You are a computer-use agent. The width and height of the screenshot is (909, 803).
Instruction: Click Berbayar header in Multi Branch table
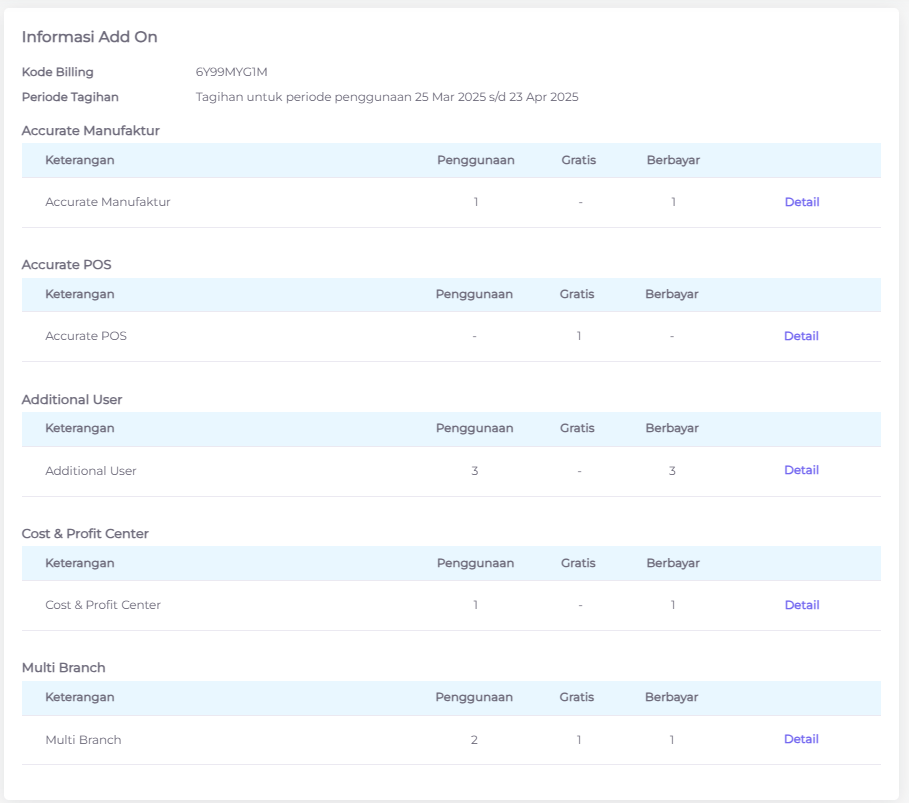pos(671,697)
